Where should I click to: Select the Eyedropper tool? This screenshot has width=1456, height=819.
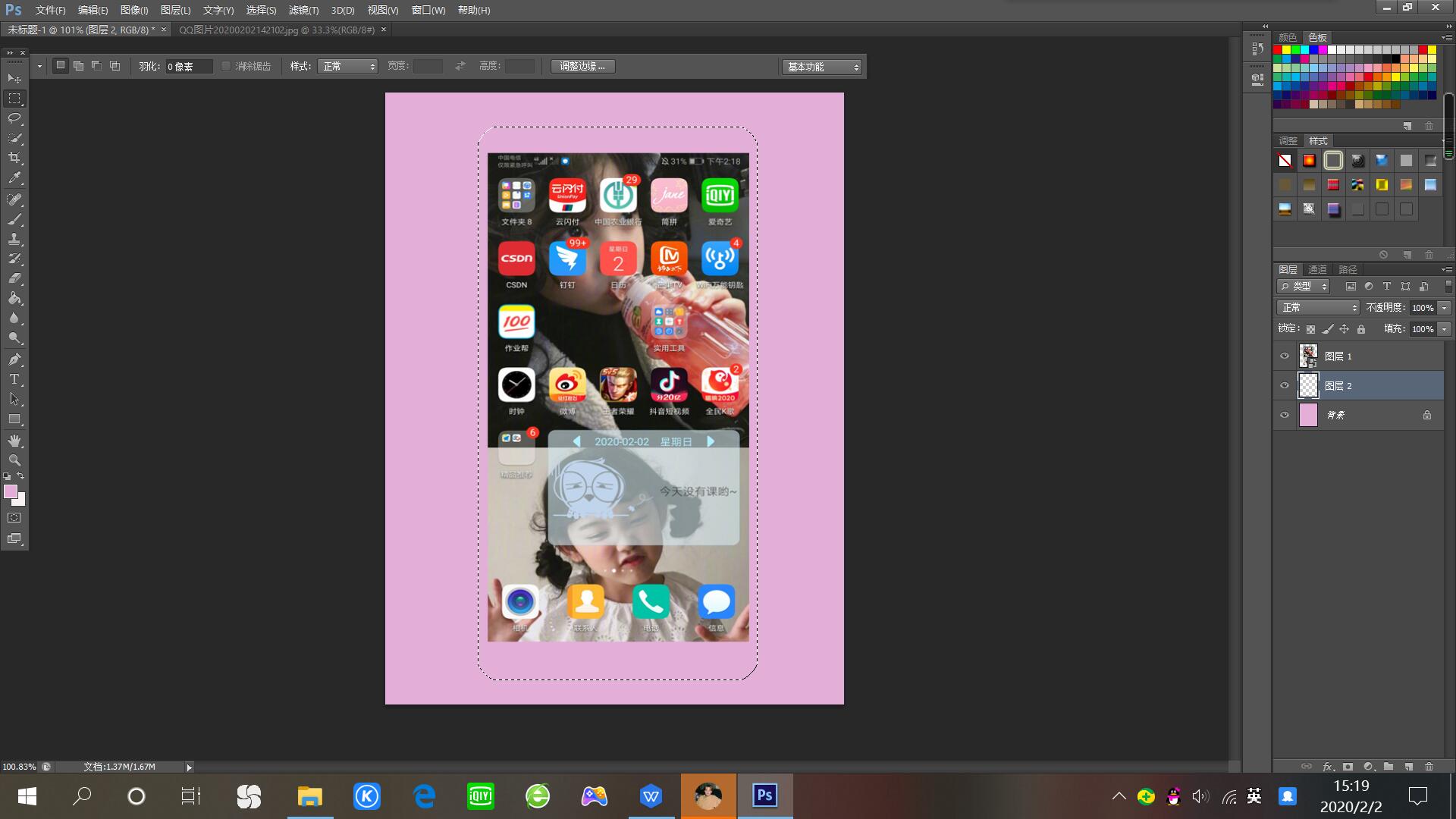click(14, 178)
